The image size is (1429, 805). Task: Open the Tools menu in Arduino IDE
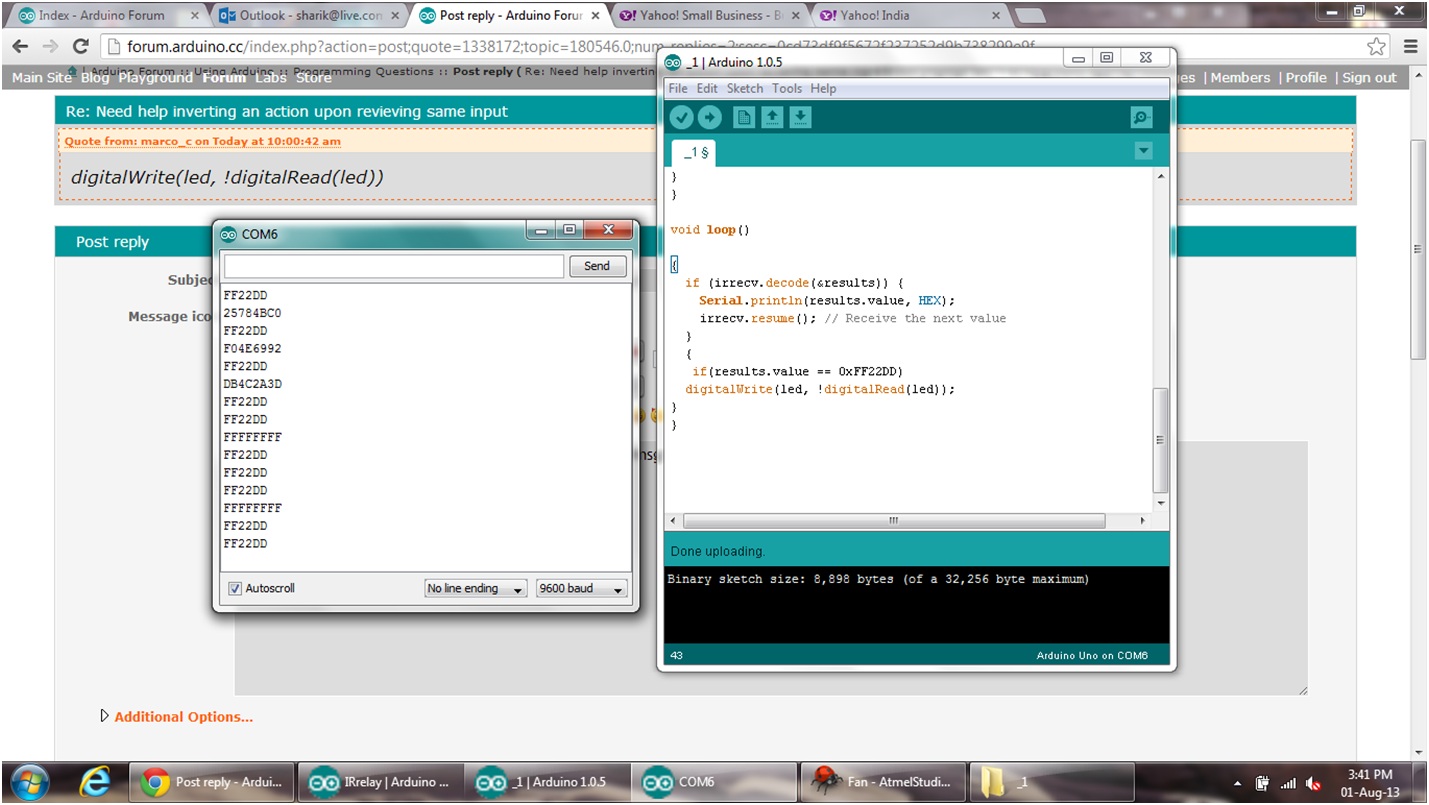(x=787, y=88)
